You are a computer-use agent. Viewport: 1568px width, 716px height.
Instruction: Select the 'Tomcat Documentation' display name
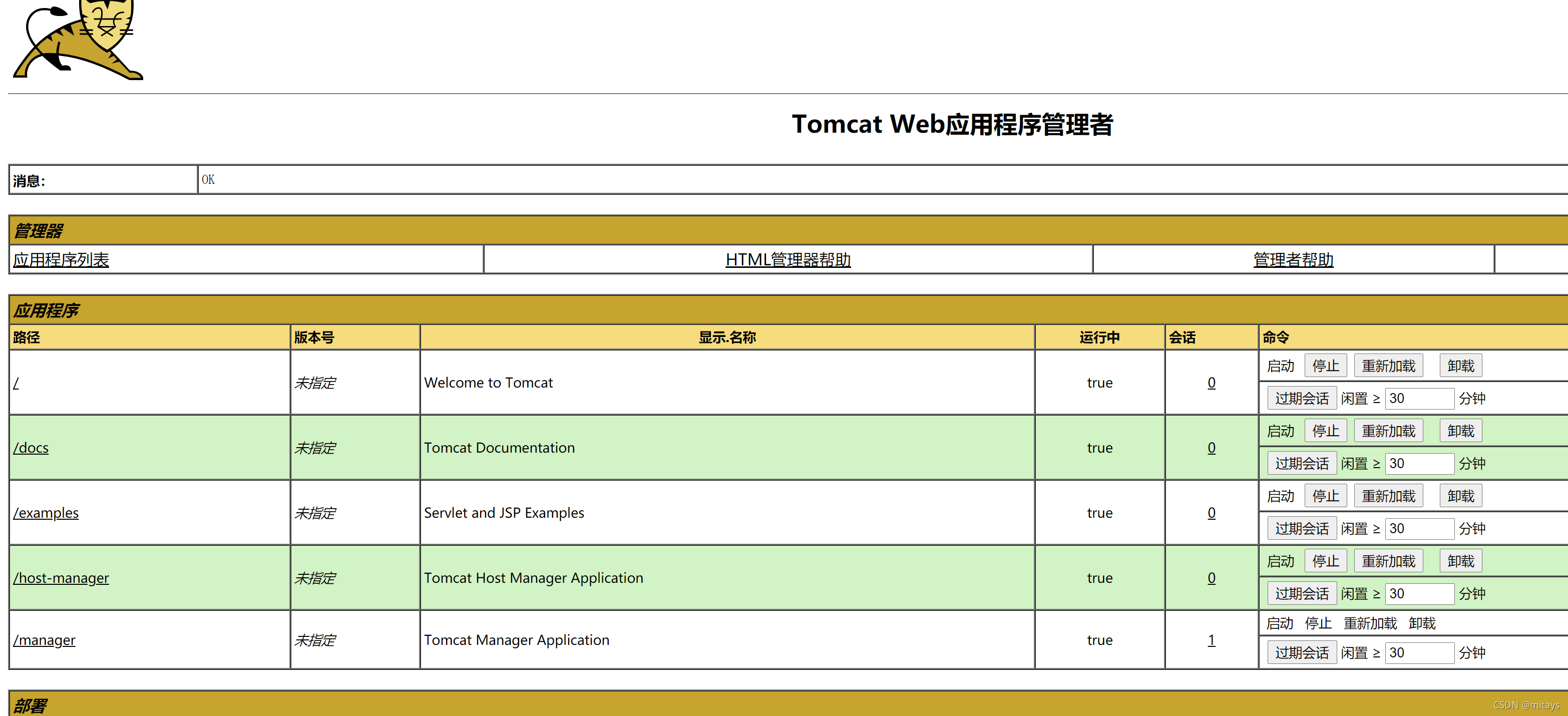tap(499, 448)
